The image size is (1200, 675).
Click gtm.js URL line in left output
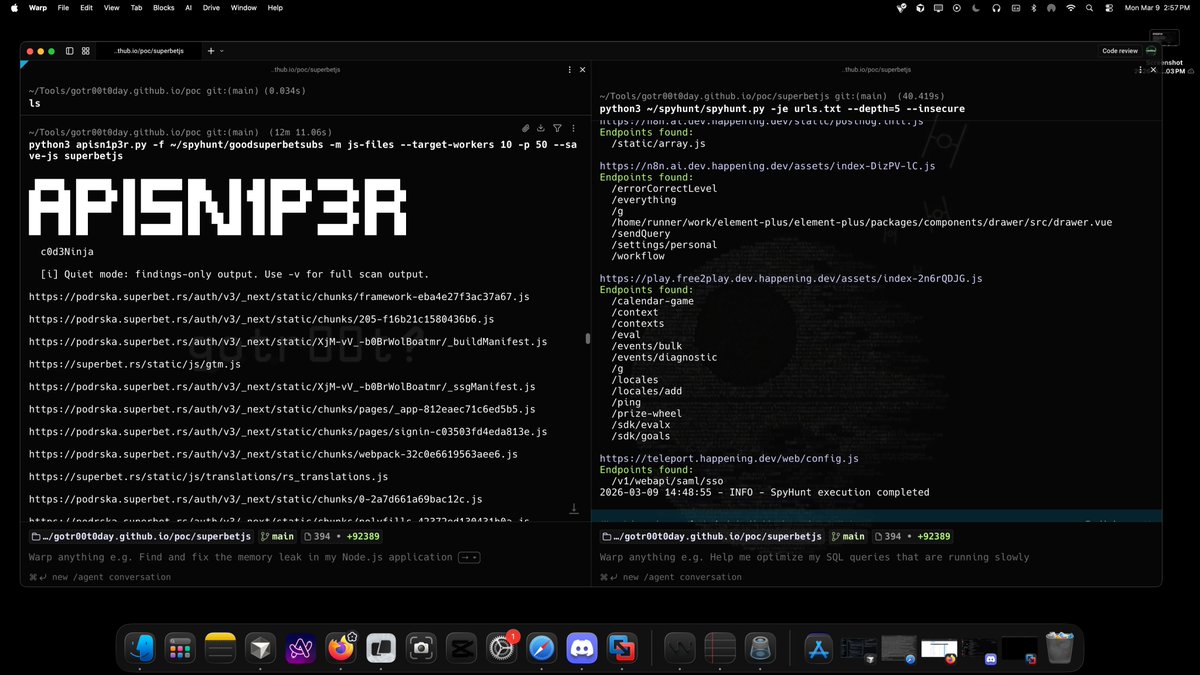click(x=135, y=364)
